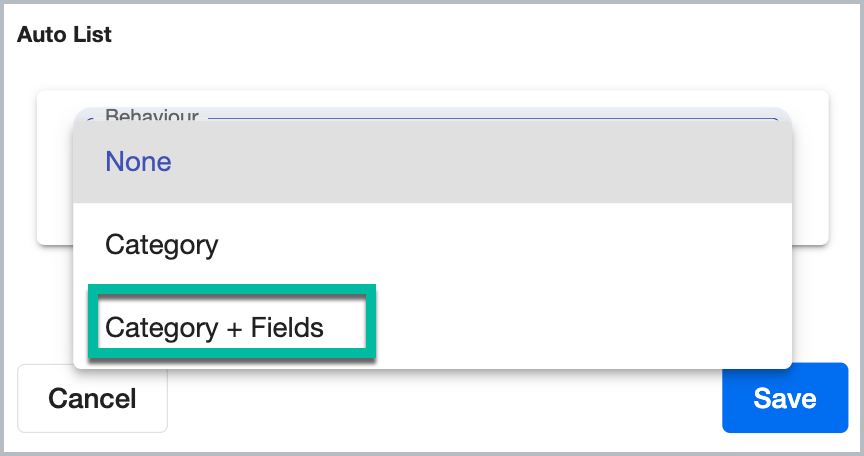The height and width of the screenshot is (456, 864).
Task: Set behaviour to Category
Action: (x=432, y=245)
